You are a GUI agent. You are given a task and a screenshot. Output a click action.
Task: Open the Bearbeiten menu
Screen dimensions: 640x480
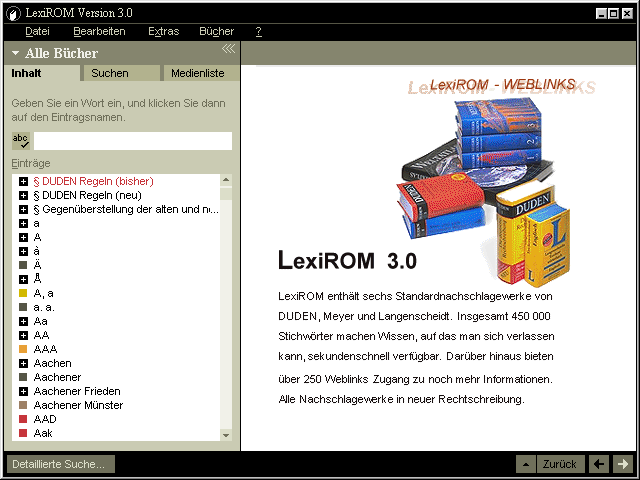click(x=99, y=31)
